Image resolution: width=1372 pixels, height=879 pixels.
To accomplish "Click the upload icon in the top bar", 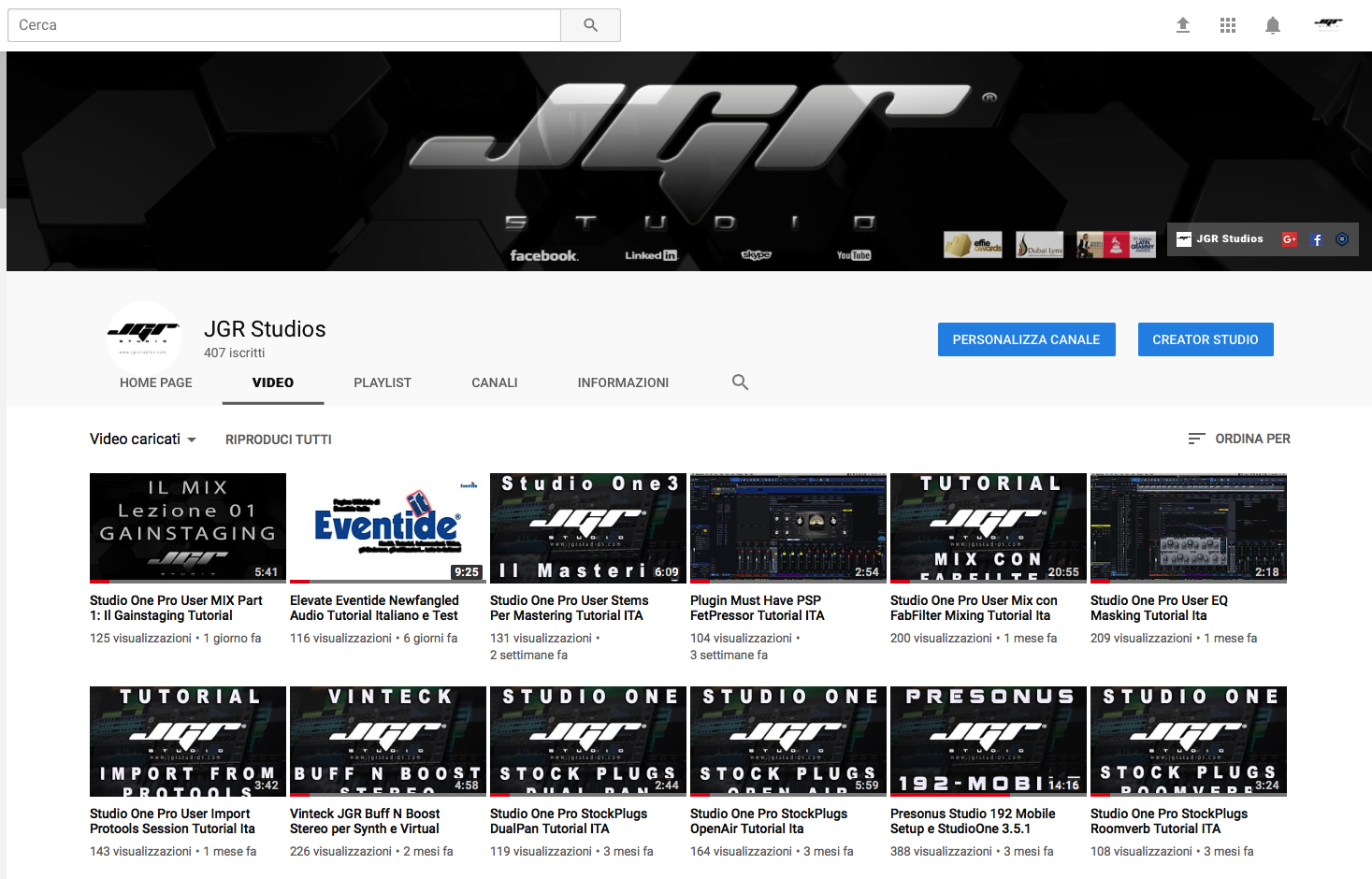I will 1182,24.
